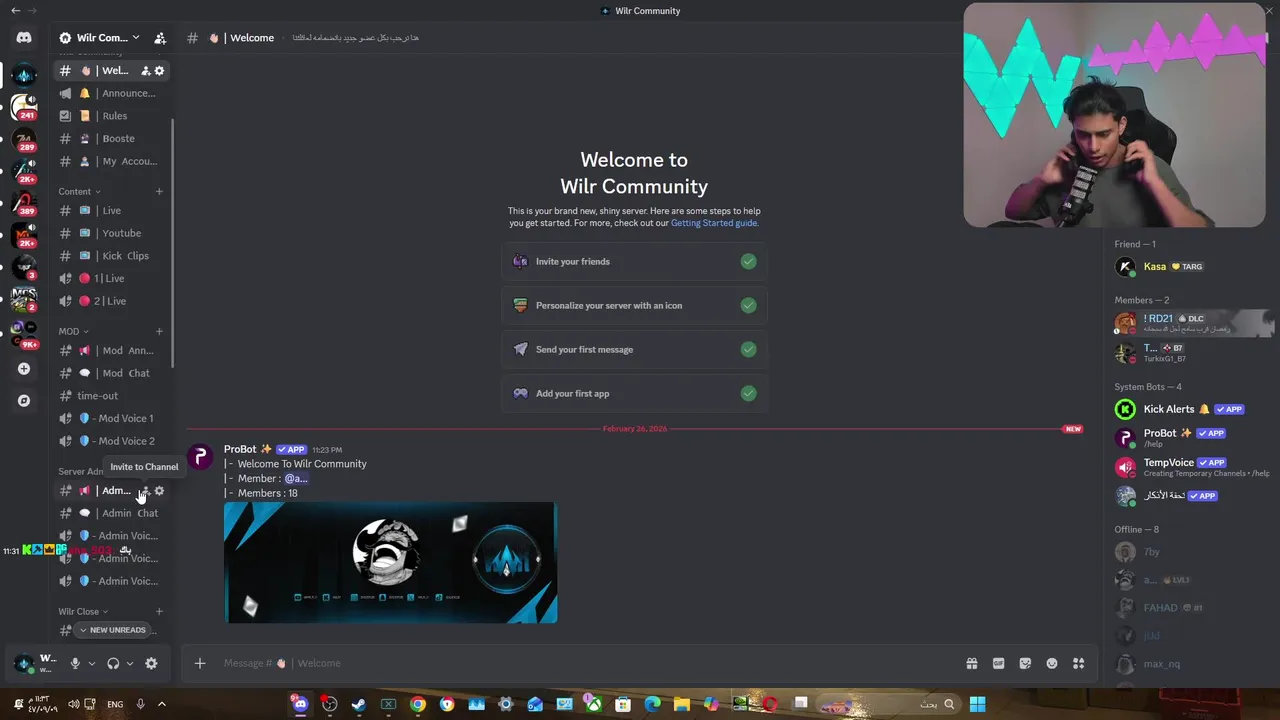Image resolution: width=1280 pixels, height=720 pixels.
Task: Open settings gear on Admin channel row
Action: [159, 491]
